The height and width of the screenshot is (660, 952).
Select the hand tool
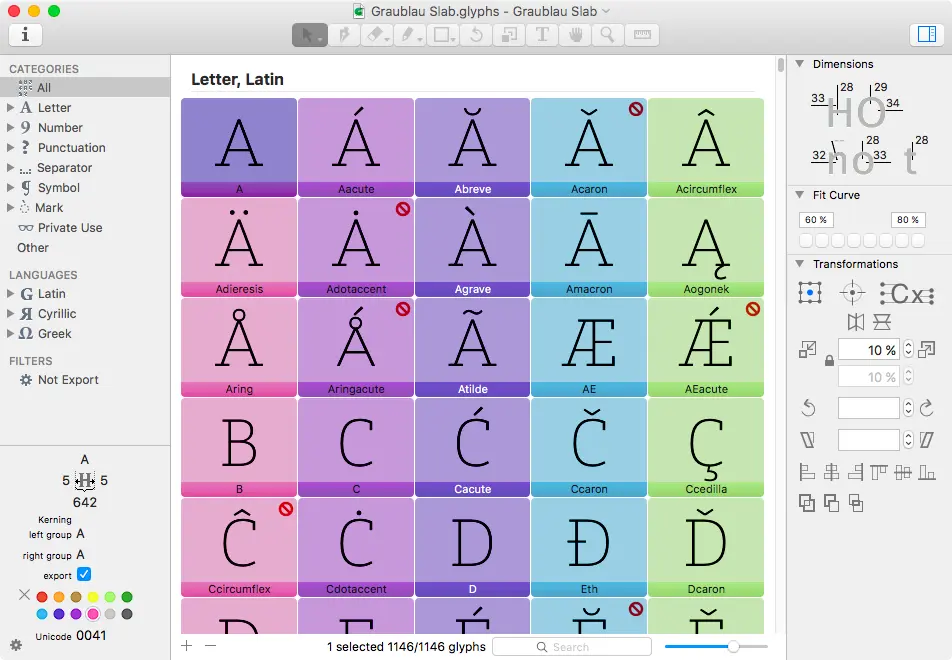coord(575,35)
